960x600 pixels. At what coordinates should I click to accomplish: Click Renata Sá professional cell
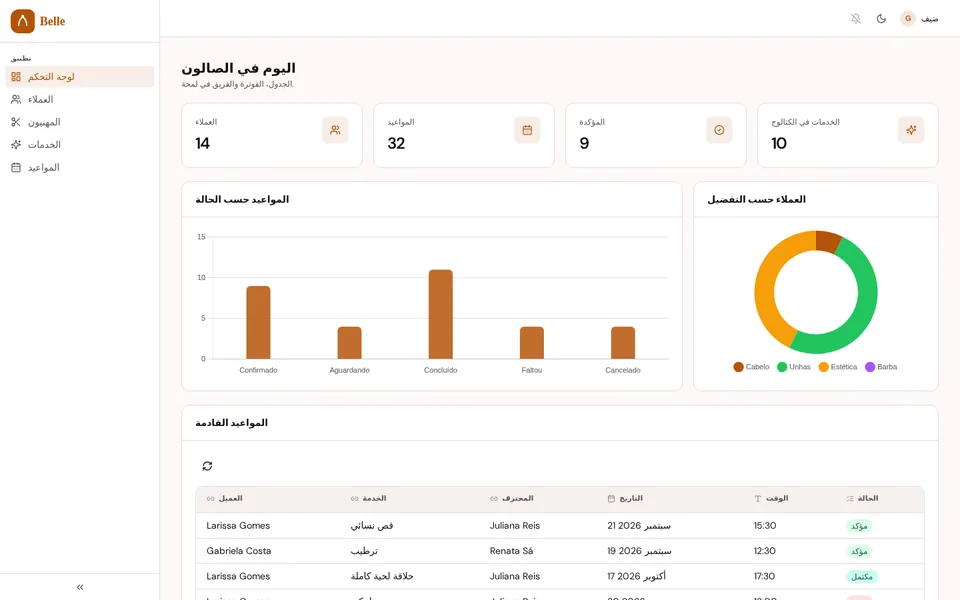pos(511,551)
